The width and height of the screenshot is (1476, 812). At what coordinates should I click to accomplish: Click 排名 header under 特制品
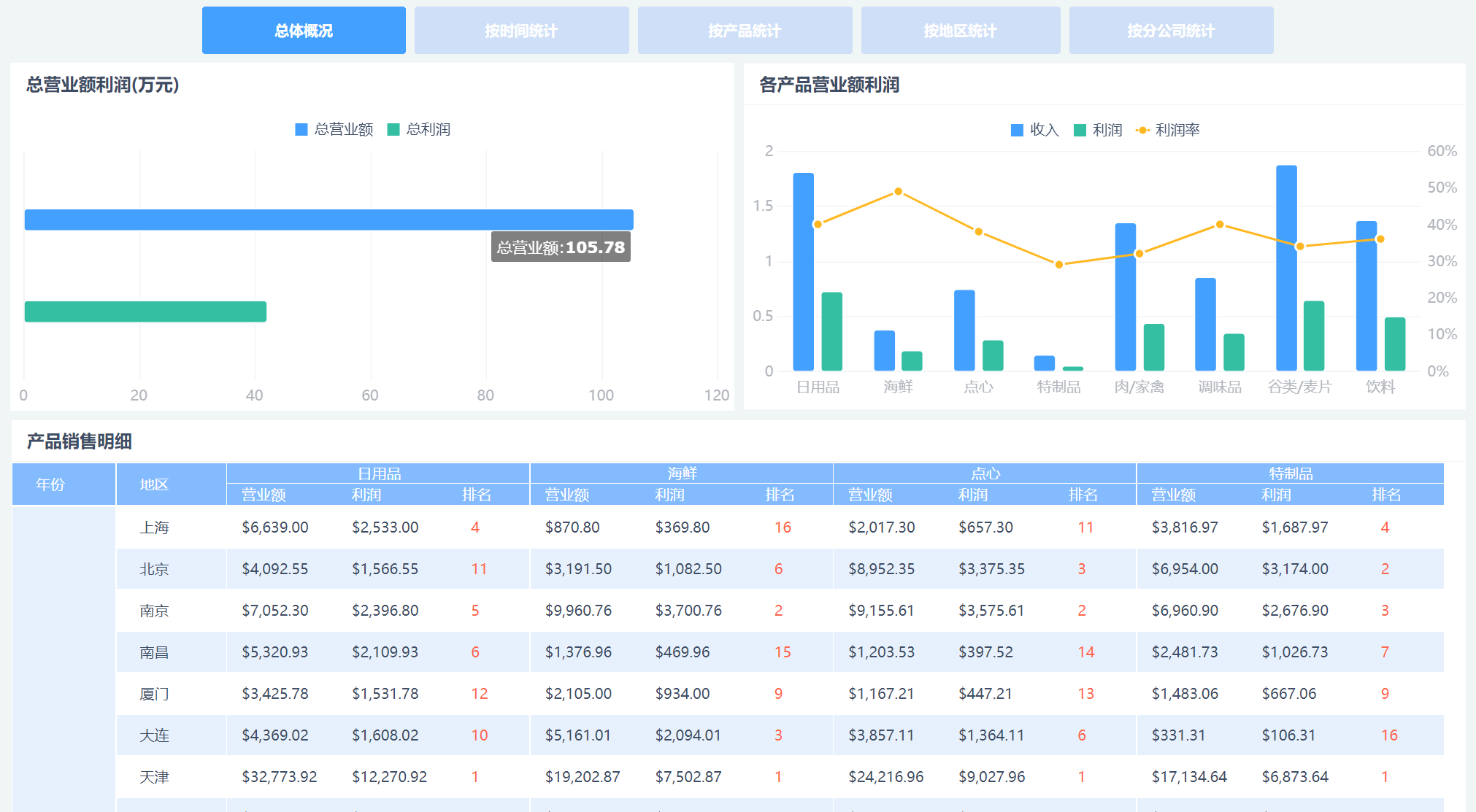[1386, 495]
